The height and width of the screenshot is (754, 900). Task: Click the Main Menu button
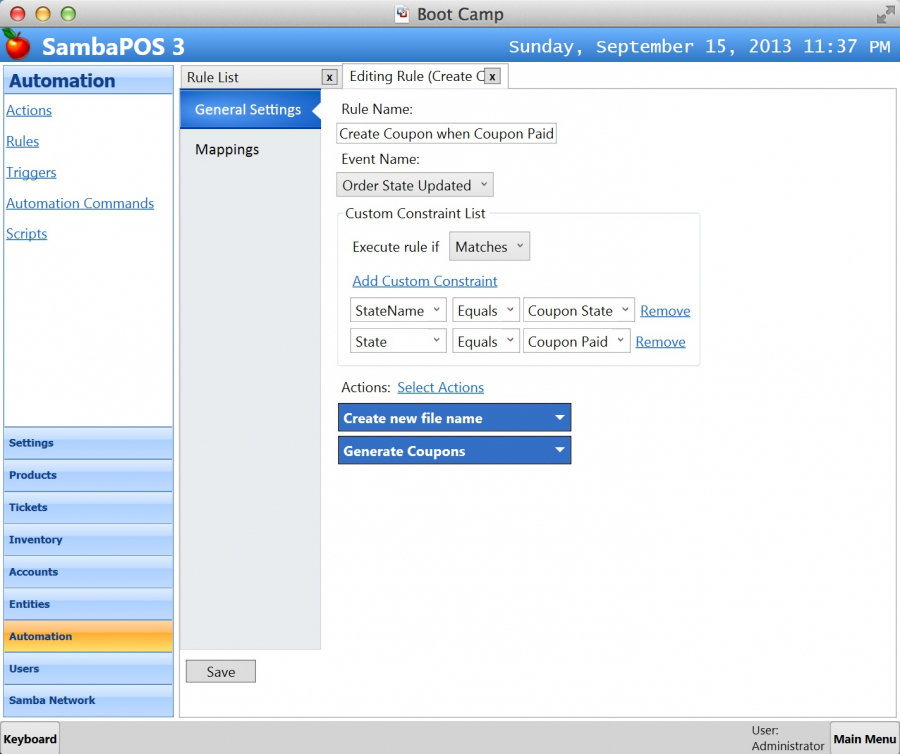click(864, 739)
